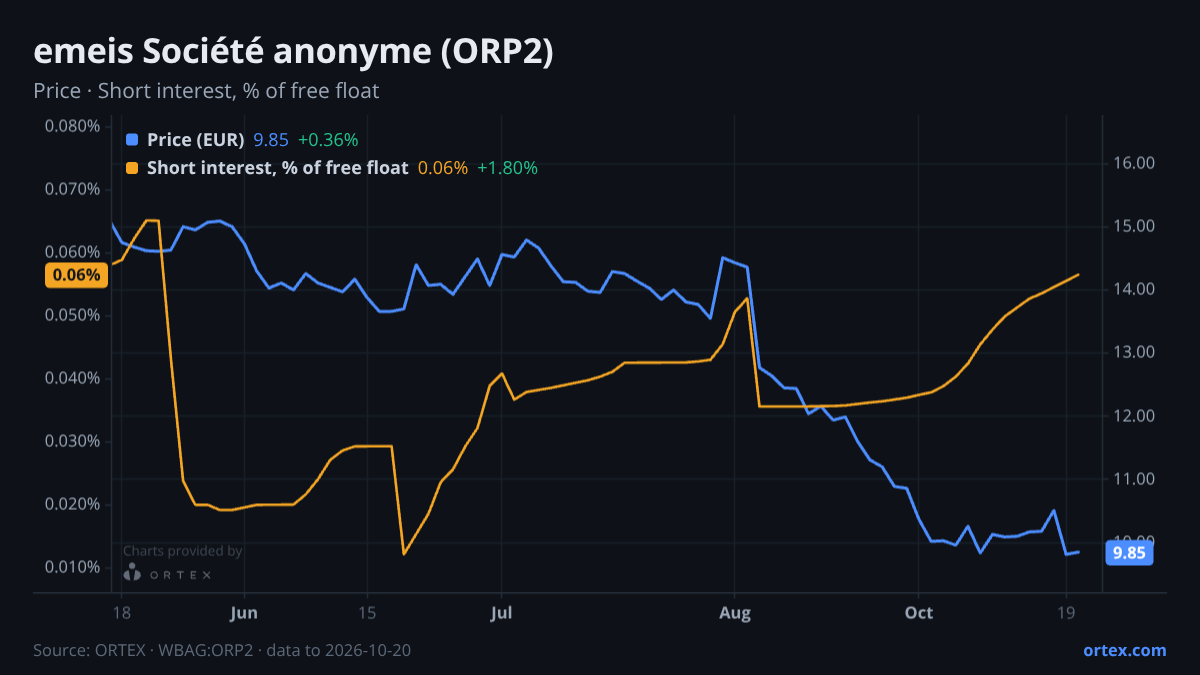Click the blue 9.85 price axis badge
1200x675 pixels.
click(1129, 552)
